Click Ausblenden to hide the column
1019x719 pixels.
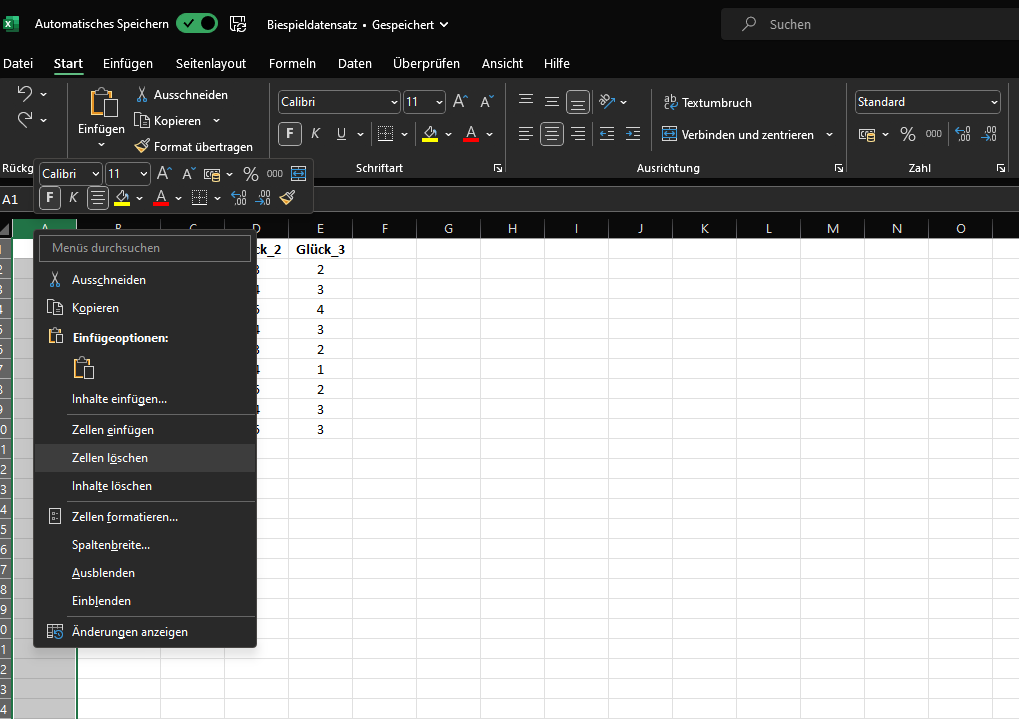tap(103, 573)
